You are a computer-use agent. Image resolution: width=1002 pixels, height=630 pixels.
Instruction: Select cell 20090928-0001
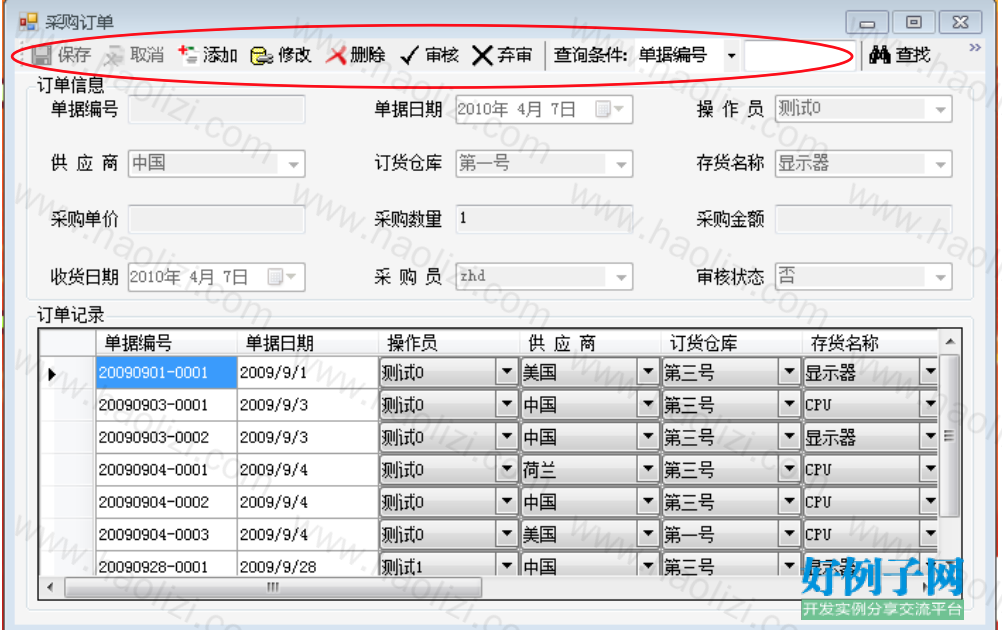pyautogui.click(x=166, y=566)
